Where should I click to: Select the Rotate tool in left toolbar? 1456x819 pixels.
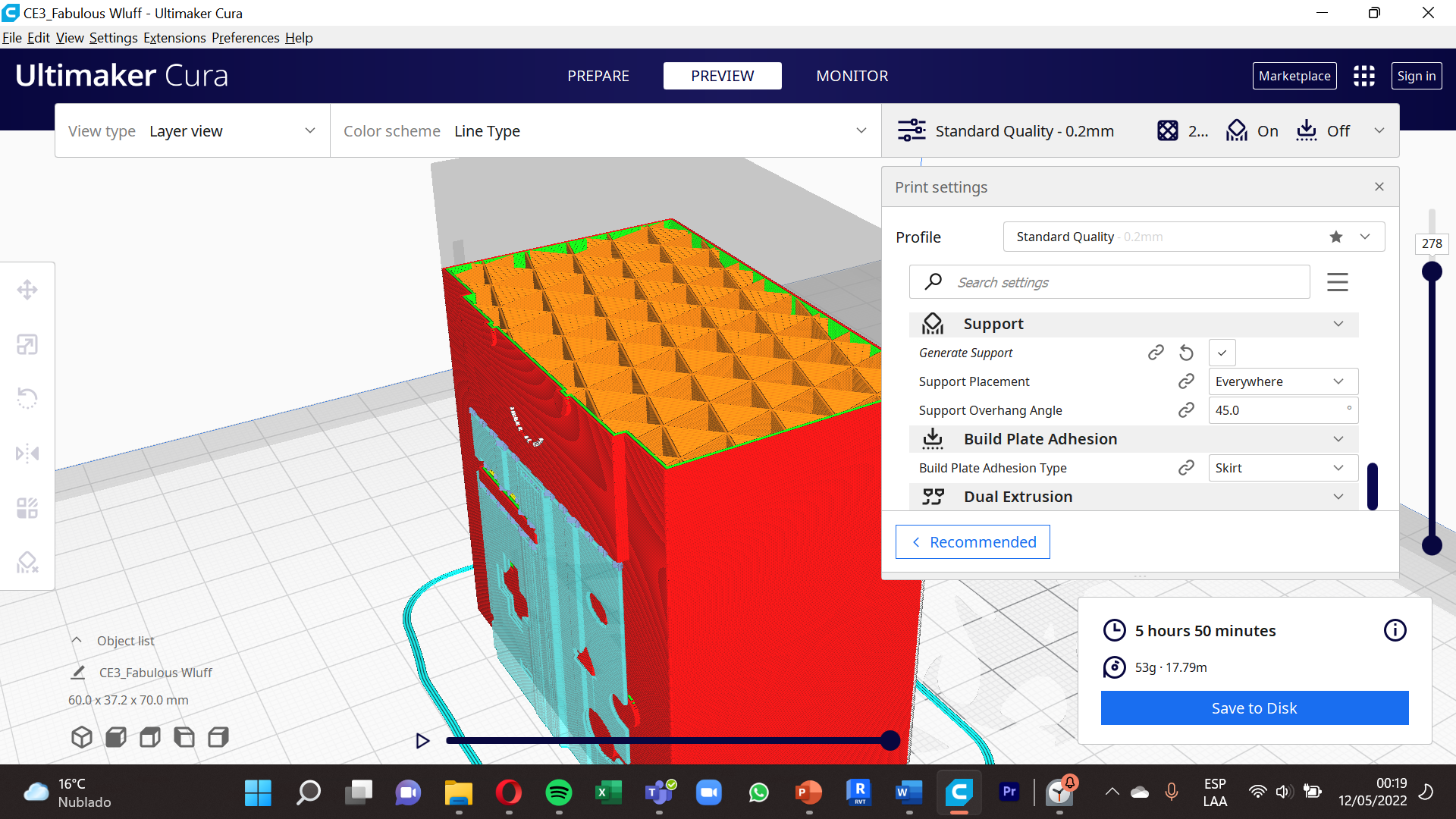point(27,399)
